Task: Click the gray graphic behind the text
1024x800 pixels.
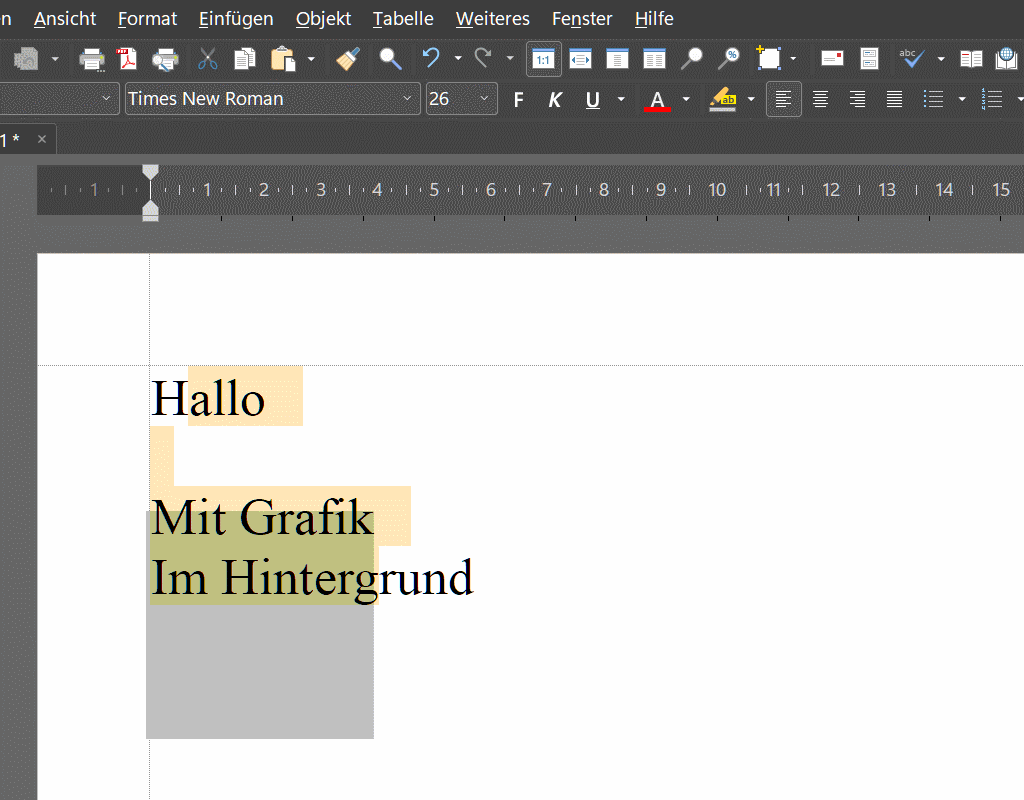Action: [x=260, y=670]
